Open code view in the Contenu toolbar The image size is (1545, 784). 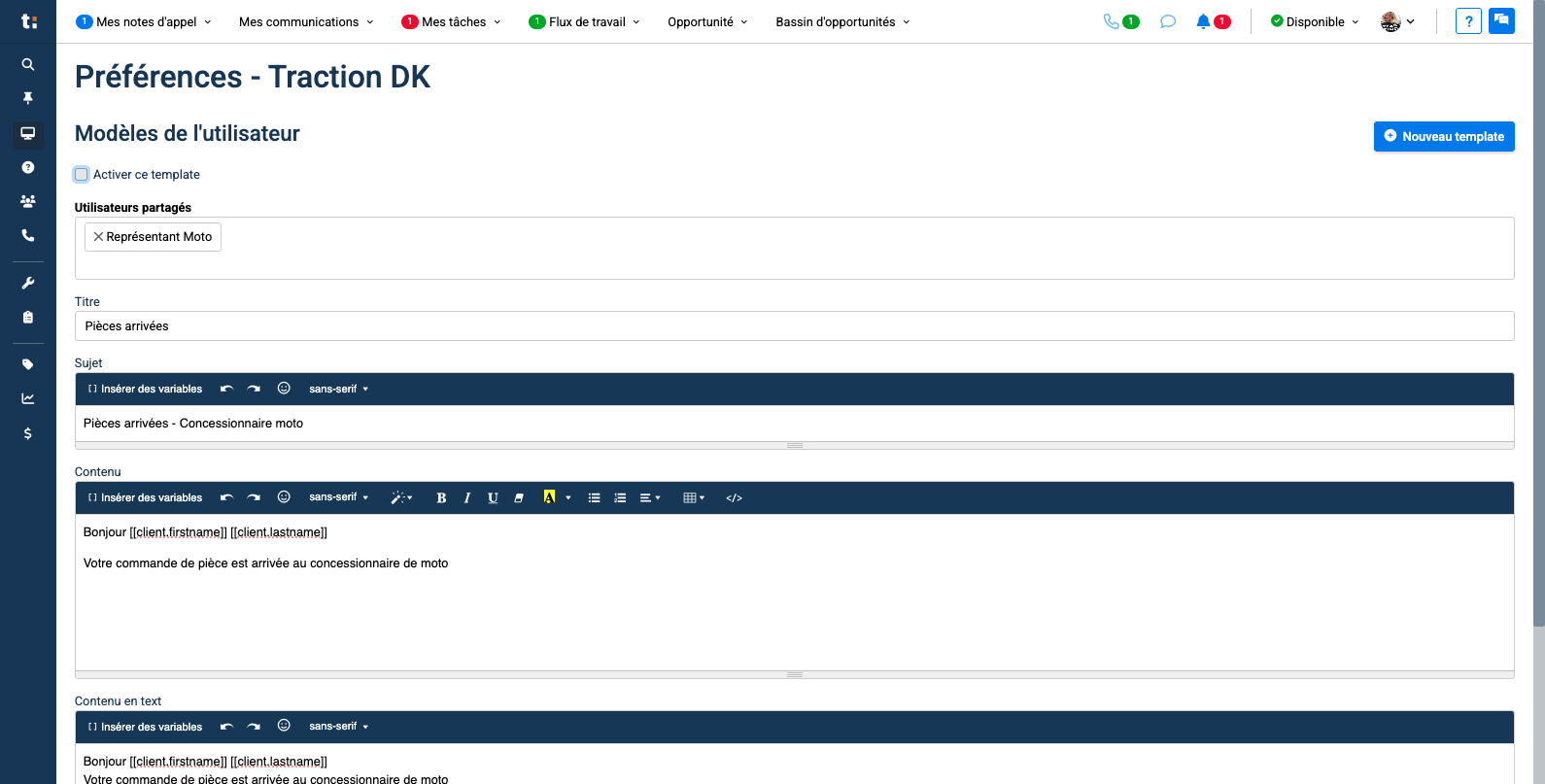click(x=734, y=497)
